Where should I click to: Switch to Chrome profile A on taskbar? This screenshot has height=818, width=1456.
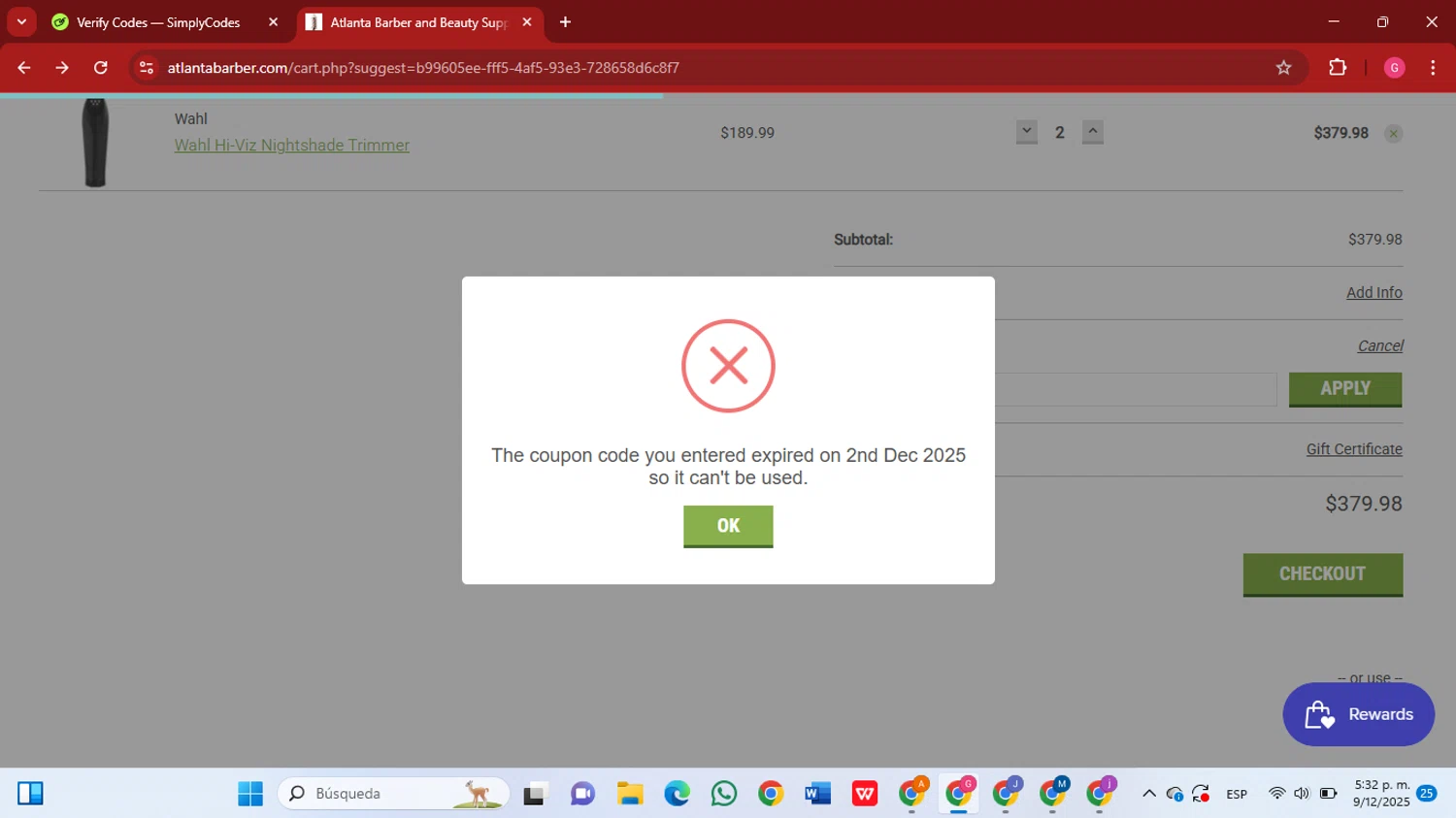(x=912, y=794)
